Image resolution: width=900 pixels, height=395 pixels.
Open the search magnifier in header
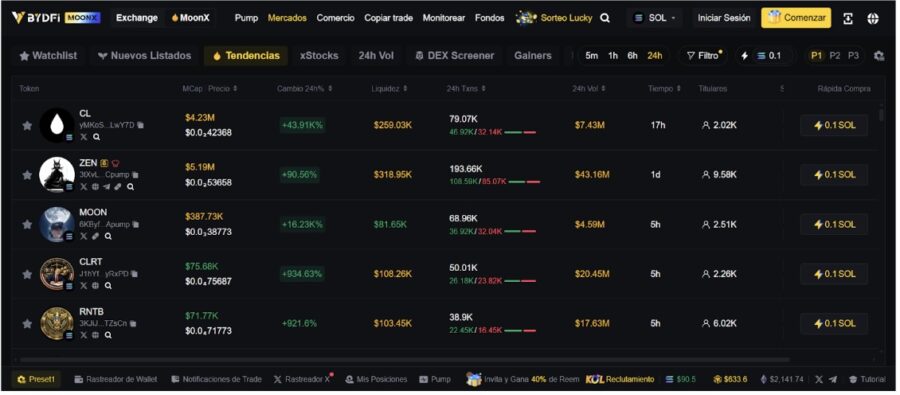click(604, 18)
